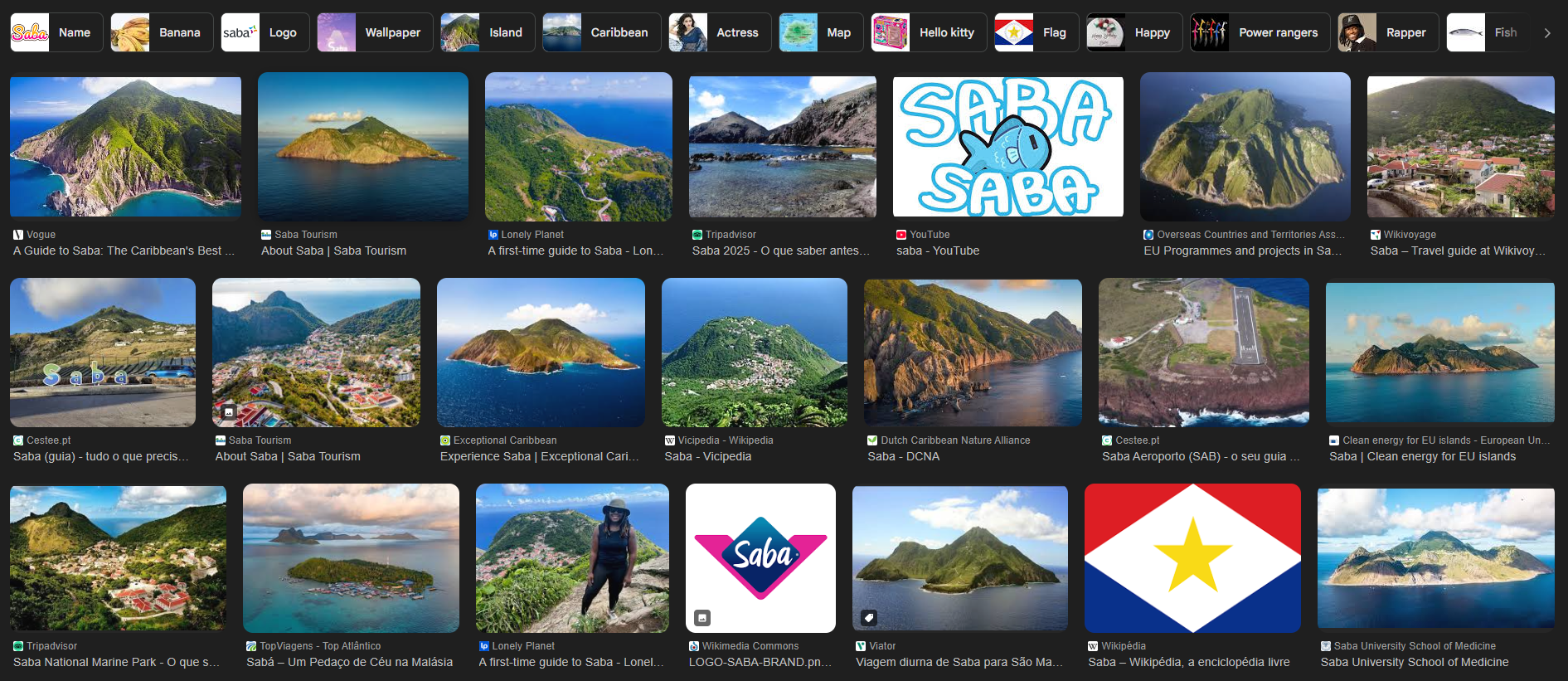The width and height of the screenshot is (1568, 681).
Task: Select the Caribbean filter chip
Action: (x=601, y=32)
